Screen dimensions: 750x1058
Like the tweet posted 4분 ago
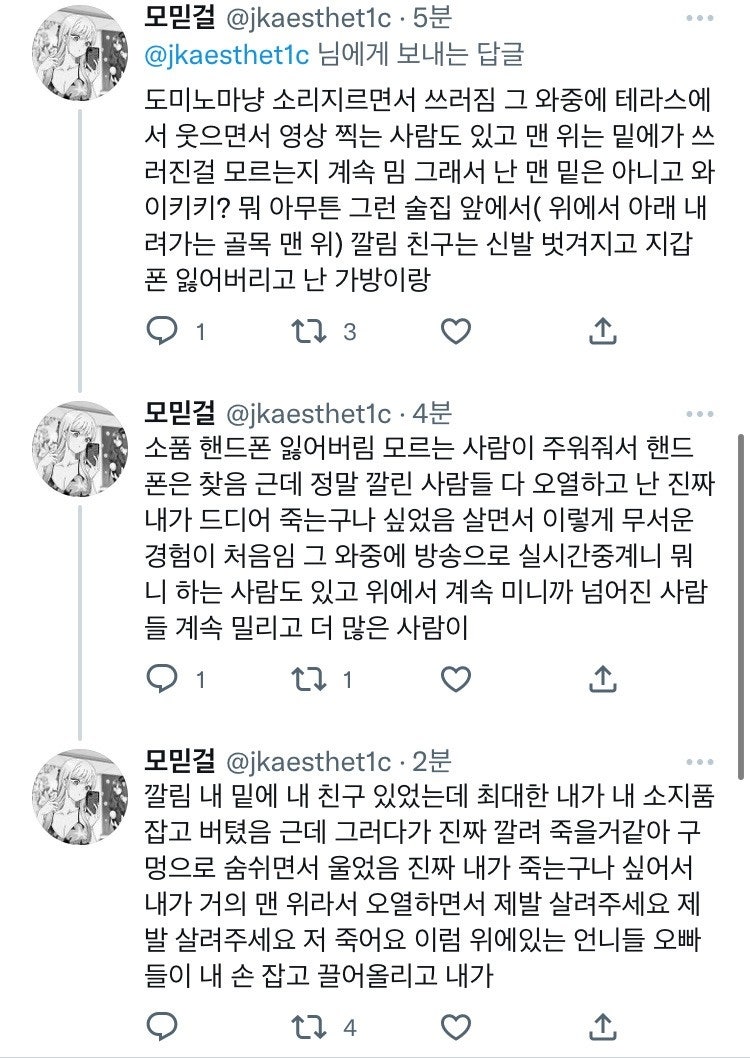click(x=456, y=680)
